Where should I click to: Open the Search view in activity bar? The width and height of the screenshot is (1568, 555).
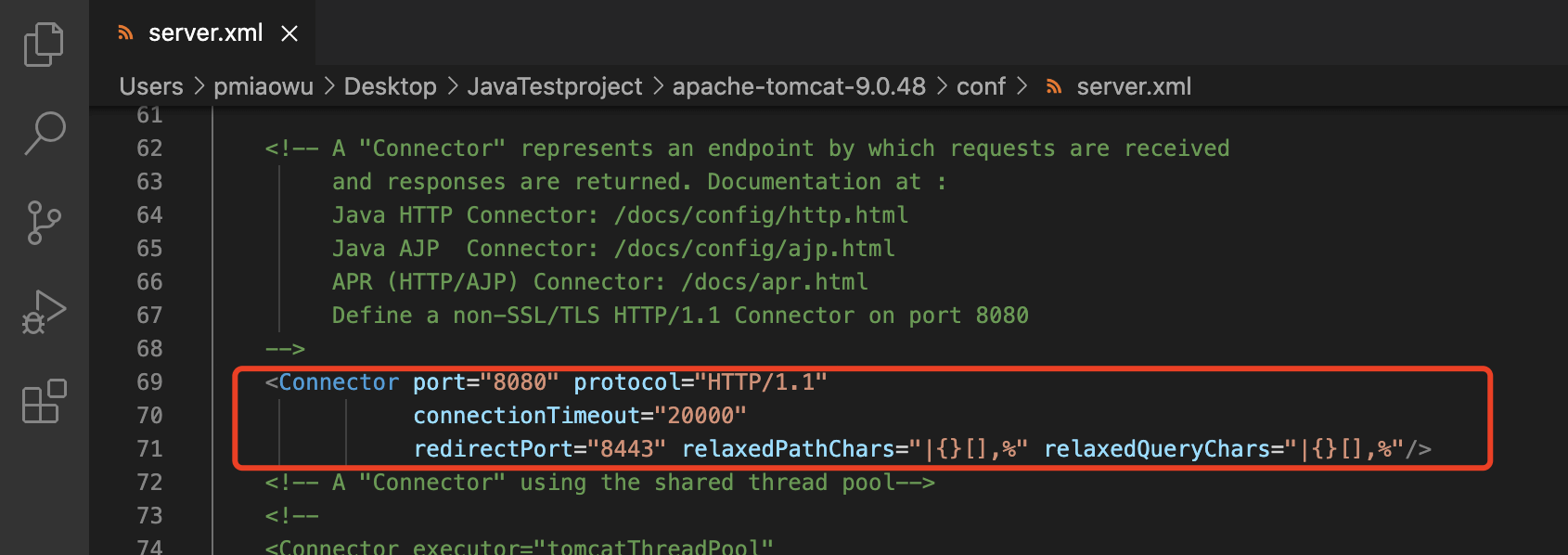point(44,133)
